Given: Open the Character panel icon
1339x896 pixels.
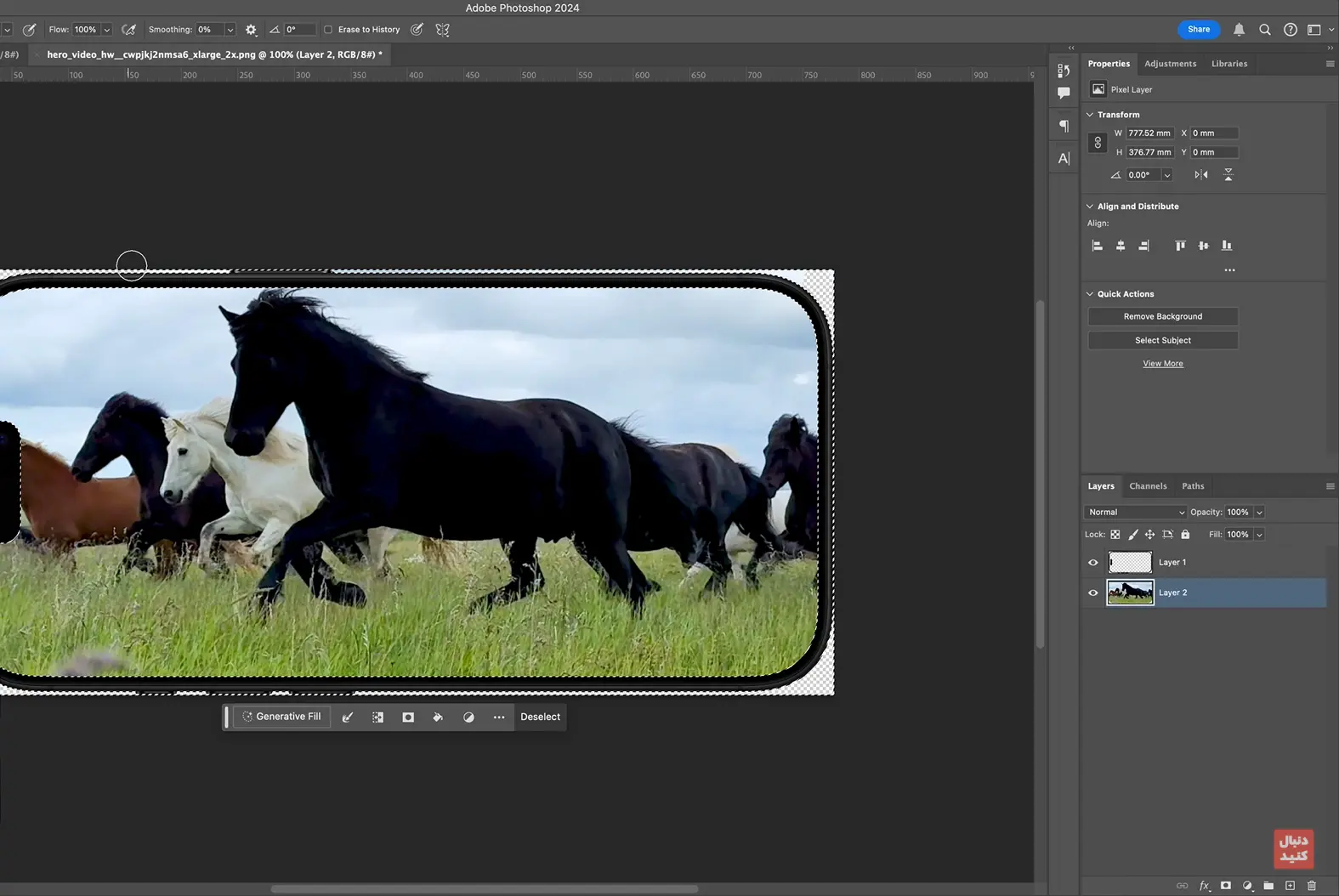Looking at the screenshot, I should tap(1064, 158).
